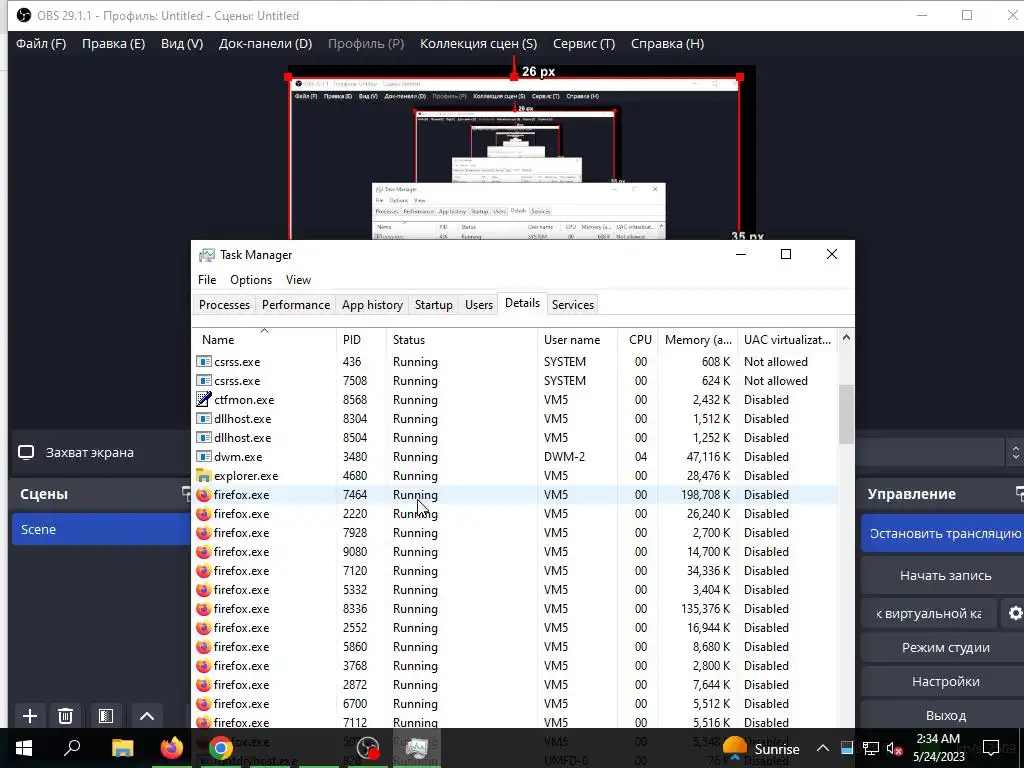Switch to the Users tab

(x=479, y=305)
